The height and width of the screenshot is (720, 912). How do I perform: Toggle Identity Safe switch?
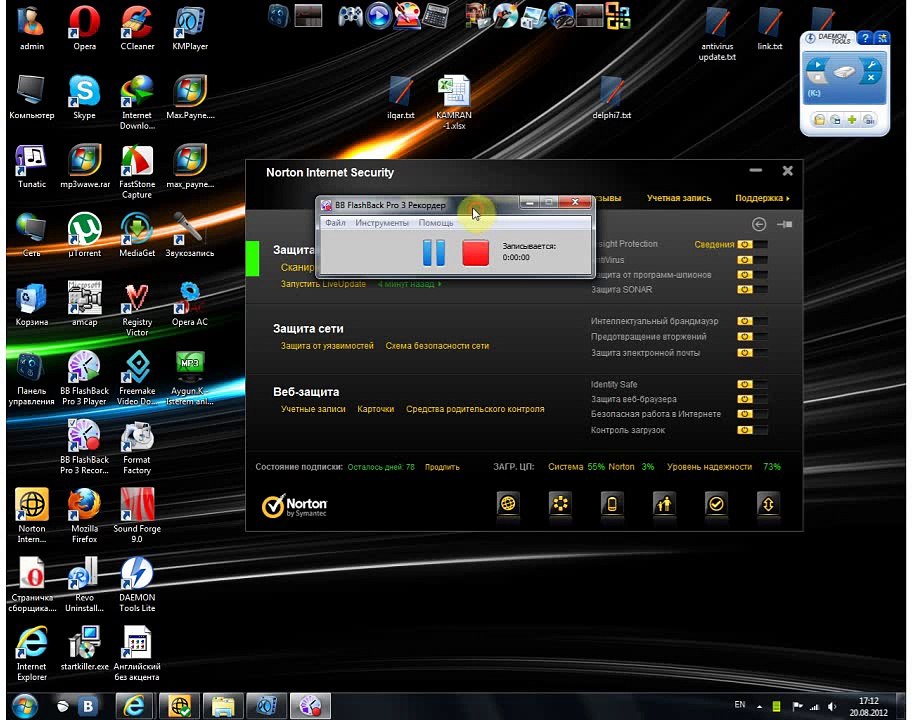click(752, 384)
